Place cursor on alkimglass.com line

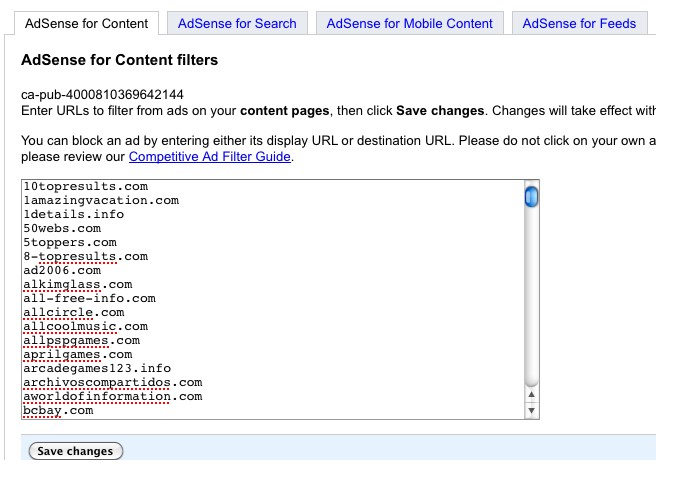(77, 284)
